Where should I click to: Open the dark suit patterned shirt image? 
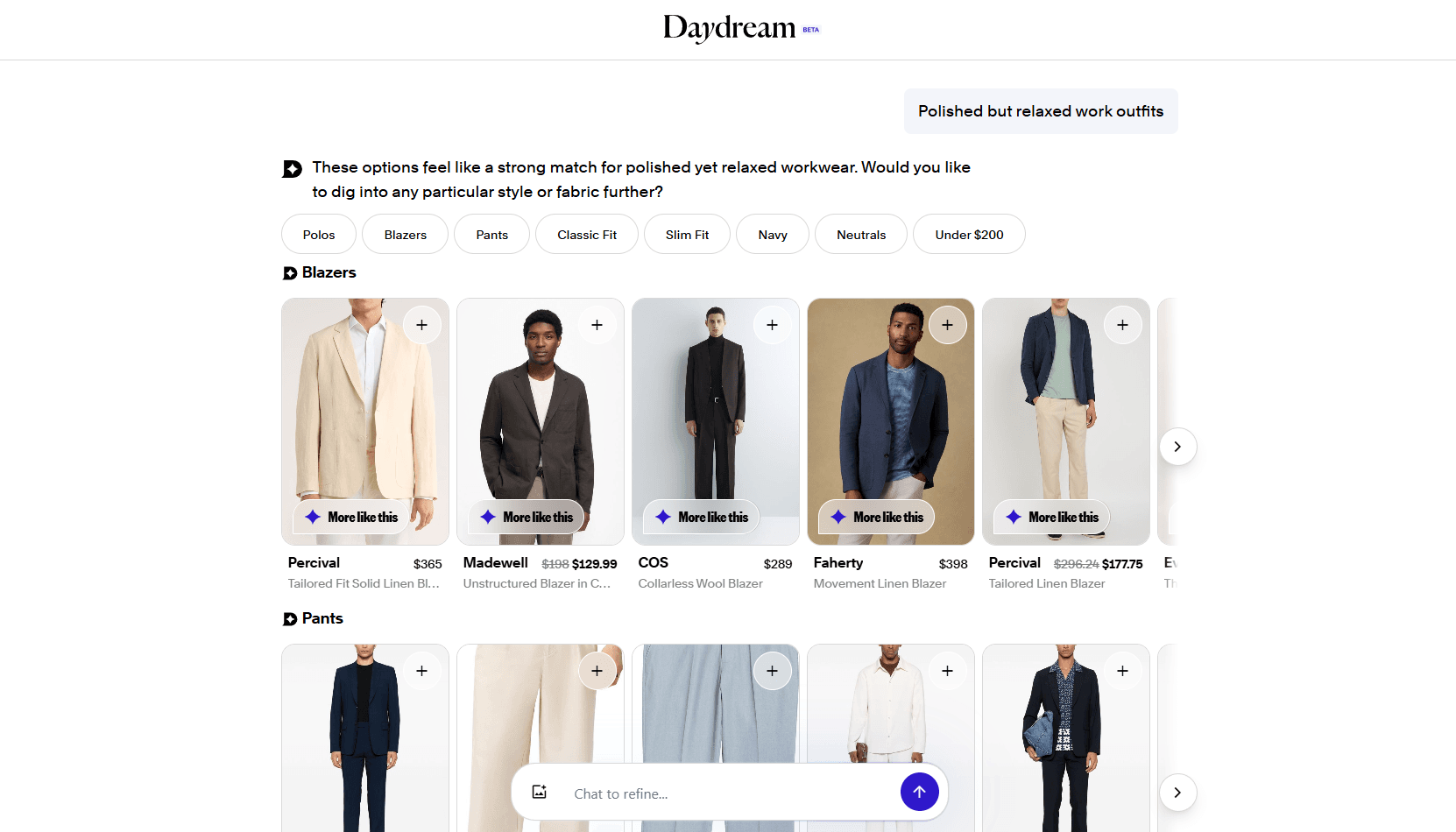coord(1066,738)
